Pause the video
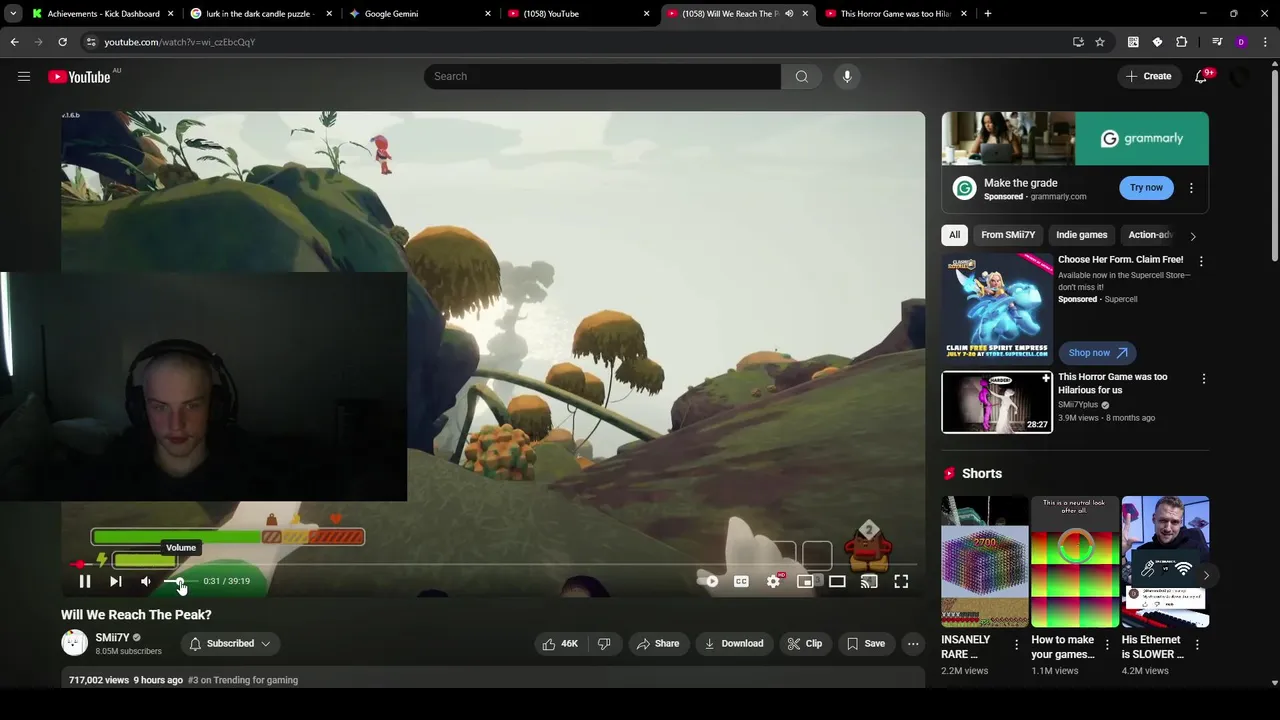 point(85,581)
